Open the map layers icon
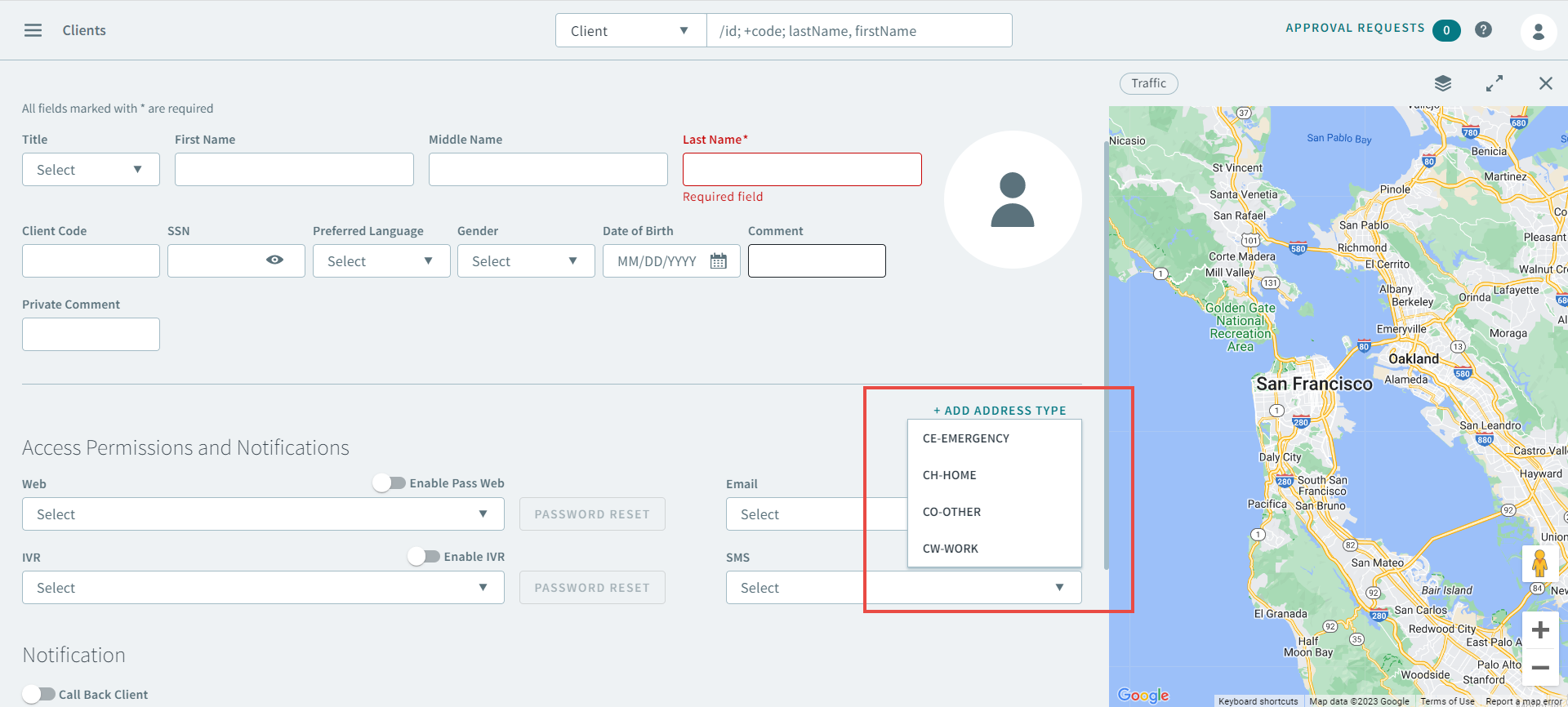Screen dimensions: 1568x707 [1443, 83]
